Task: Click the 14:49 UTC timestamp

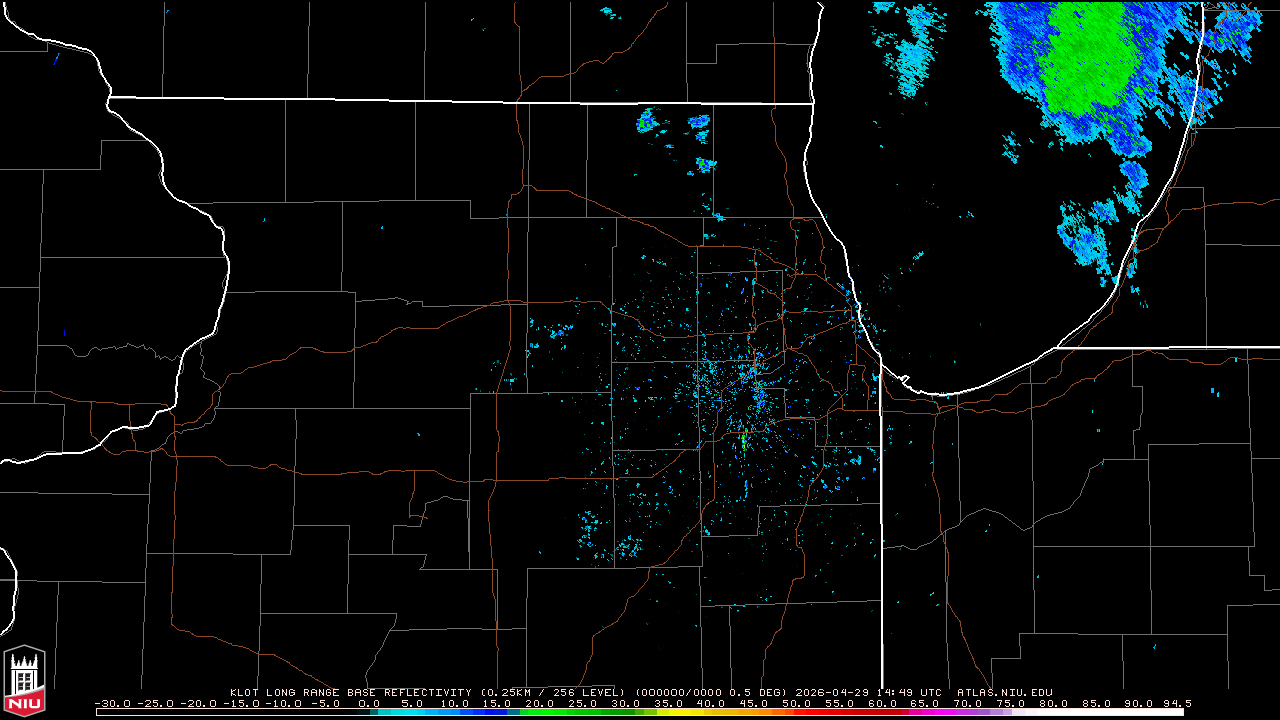Action: 907,692
